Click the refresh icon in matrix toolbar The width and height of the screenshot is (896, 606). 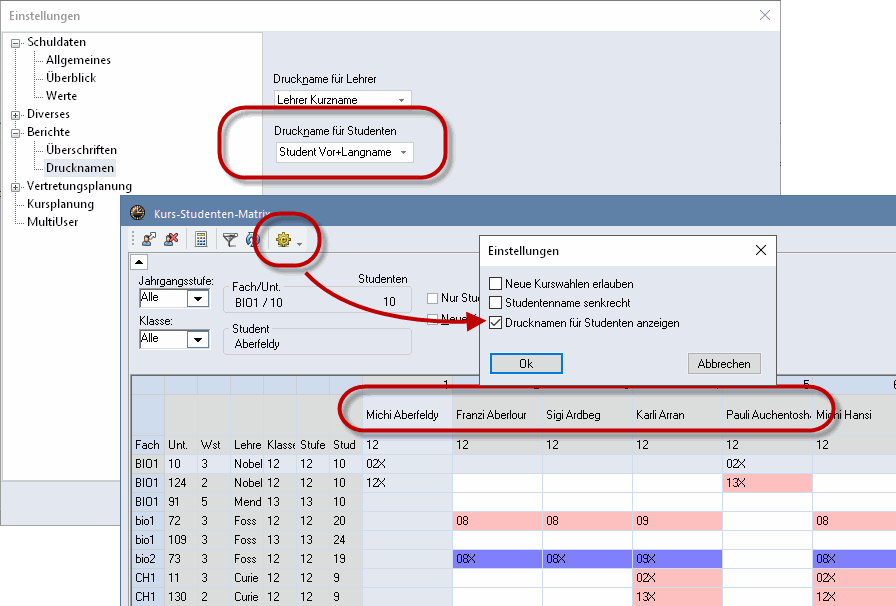pyautogui.click(x=252, y=240)
